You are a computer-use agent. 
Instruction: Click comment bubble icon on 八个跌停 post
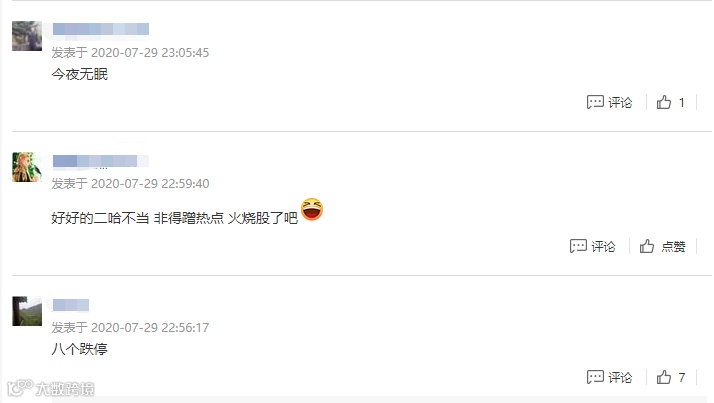click(x=595, y=377)
